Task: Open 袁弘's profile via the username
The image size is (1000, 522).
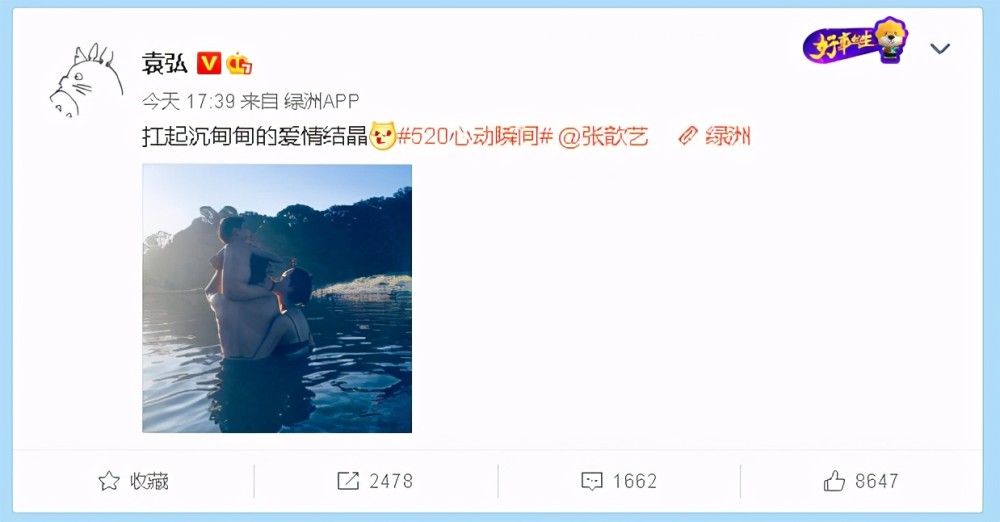Action: [165, 63]
